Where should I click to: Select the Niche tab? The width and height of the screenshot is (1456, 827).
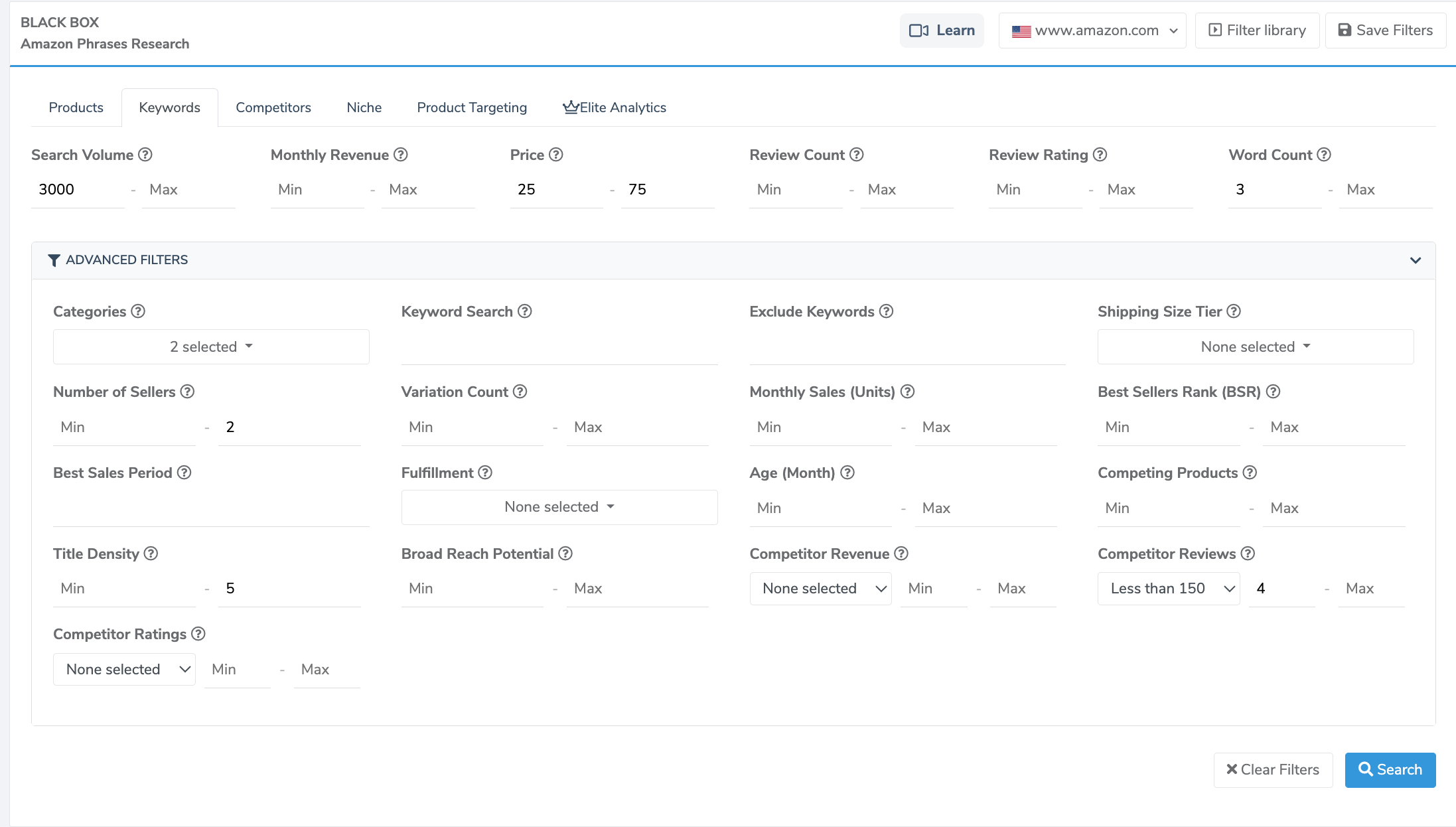[363, 107]
